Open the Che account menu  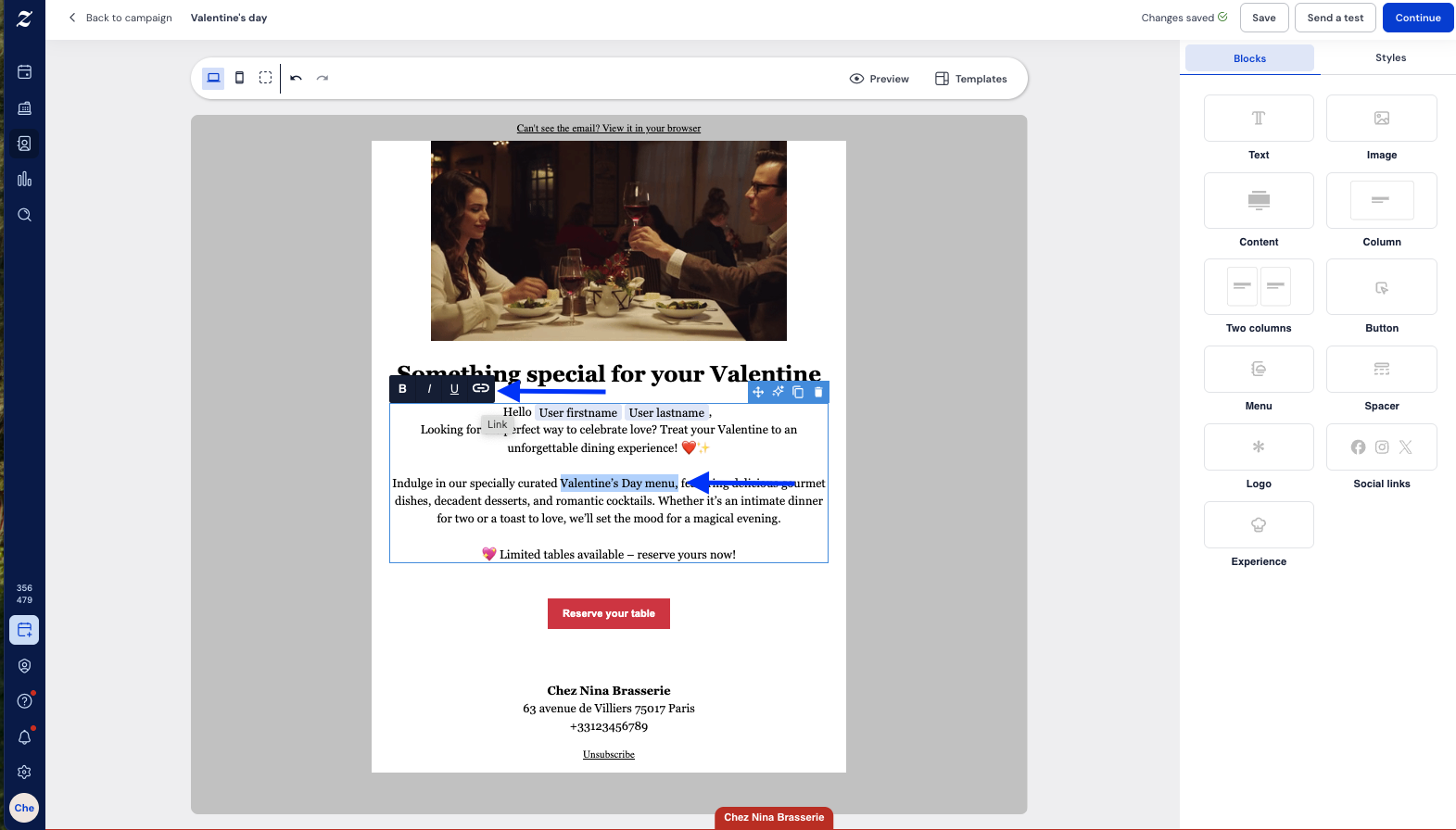tap(25, 808)
